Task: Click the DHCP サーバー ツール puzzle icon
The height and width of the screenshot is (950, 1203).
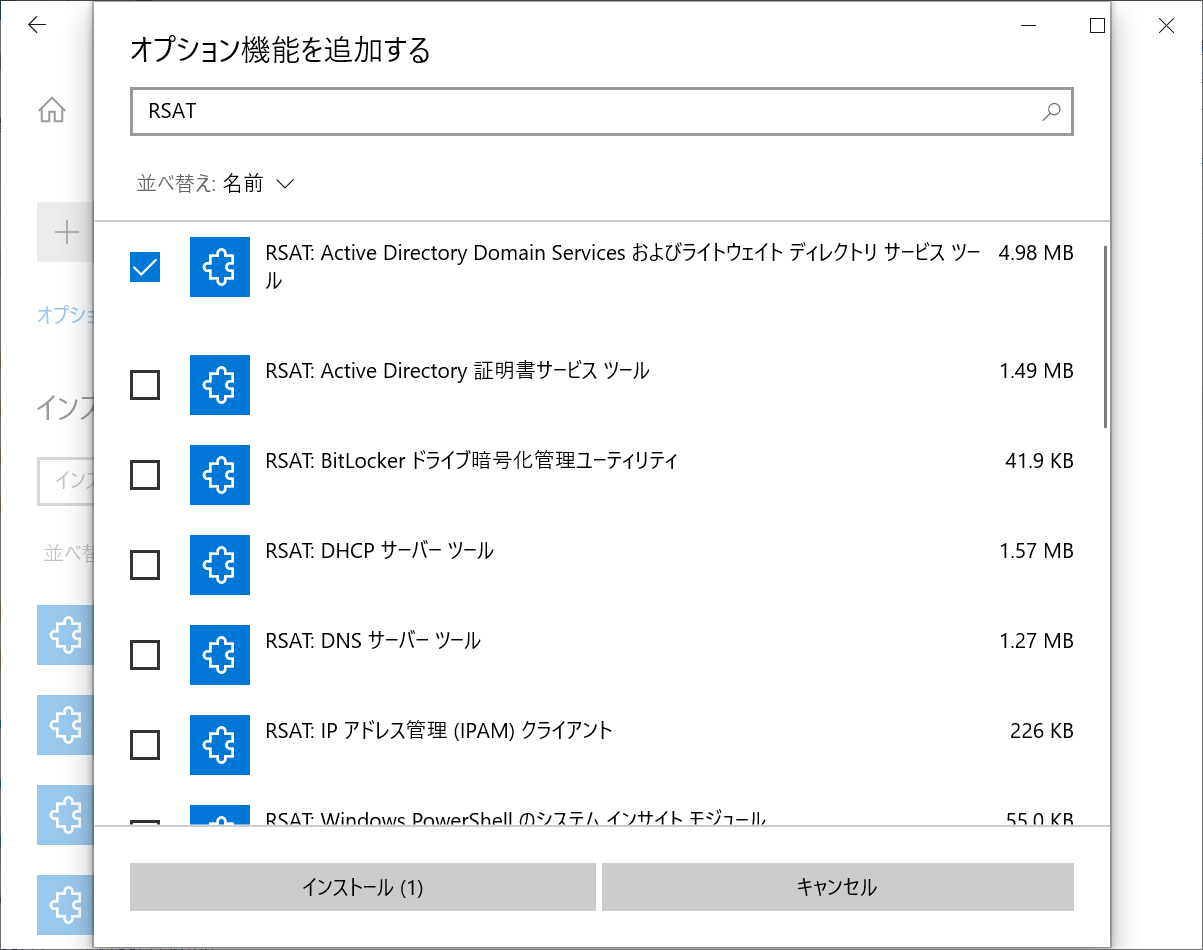Action: coord(219,565)
